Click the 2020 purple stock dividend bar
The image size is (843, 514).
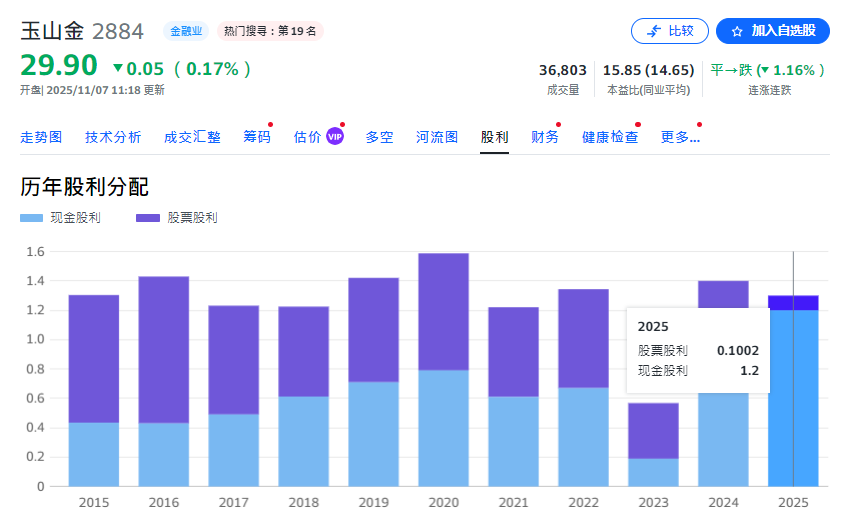coord(444,311)
